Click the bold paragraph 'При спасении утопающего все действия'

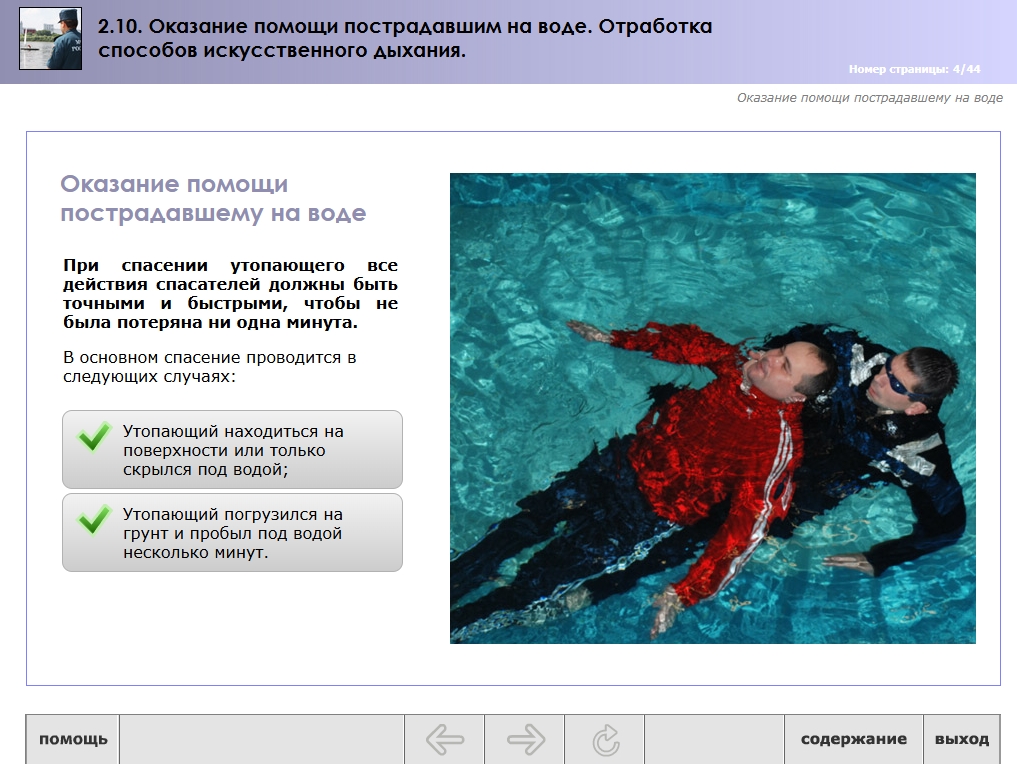point(230,294)
